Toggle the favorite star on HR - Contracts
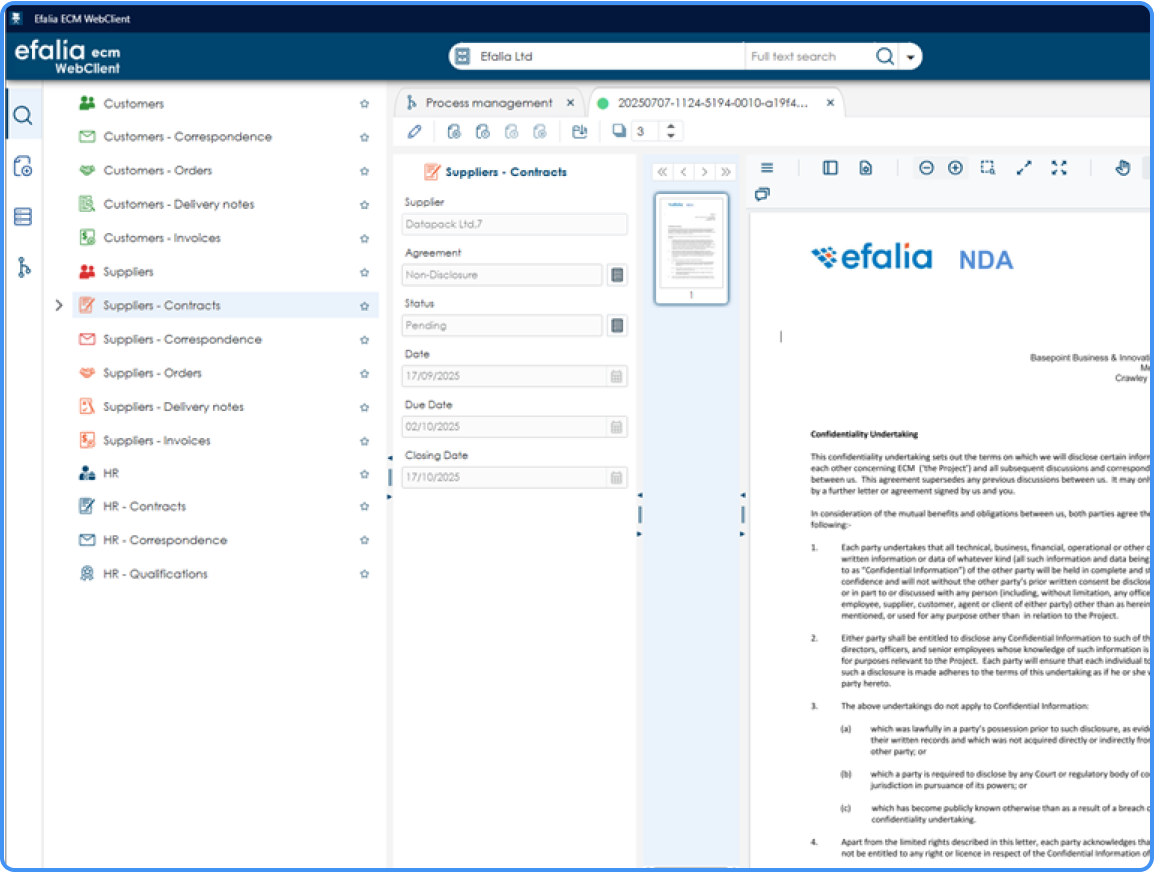 tap(364, 507)
